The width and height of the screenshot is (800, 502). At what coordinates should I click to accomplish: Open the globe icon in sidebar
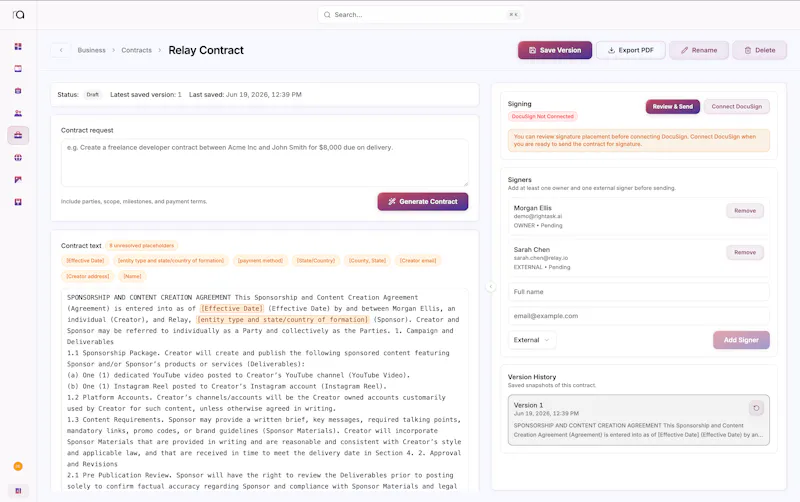18,158
